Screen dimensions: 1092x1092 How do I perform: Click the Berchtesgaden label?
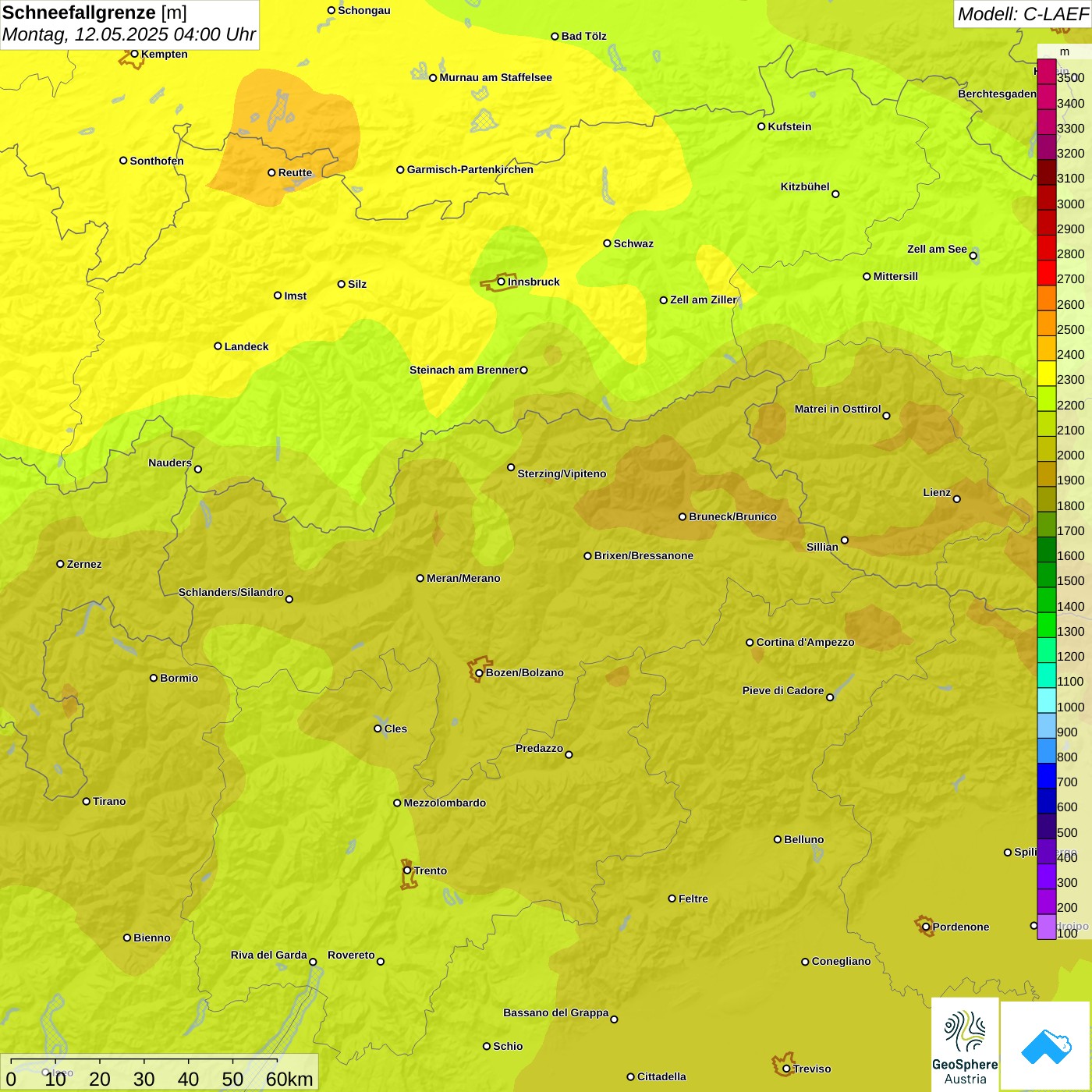[997, 94]
